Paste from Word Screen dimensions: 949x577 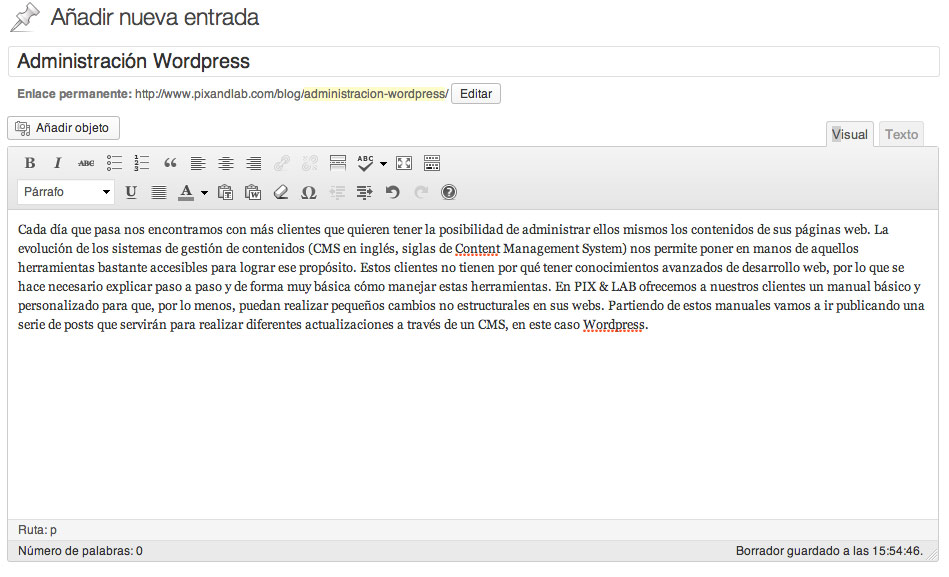pos(253,193)
